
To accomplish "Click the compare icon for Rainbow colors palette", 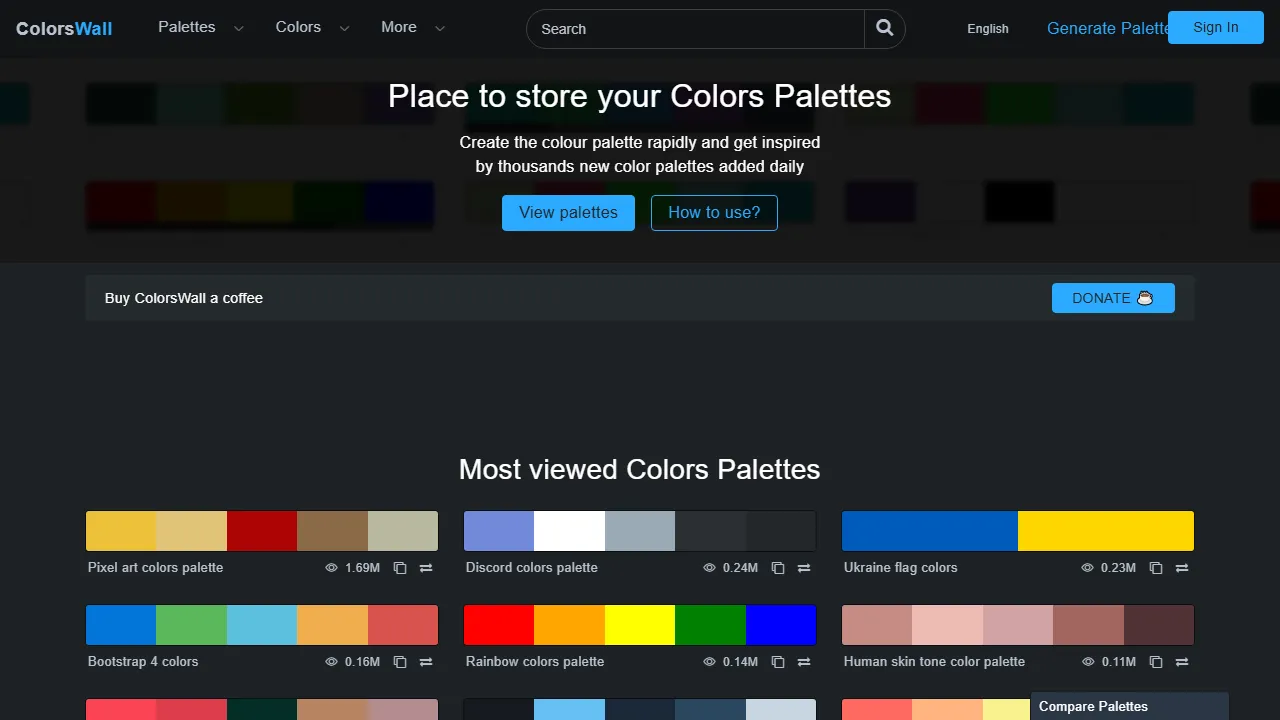I will pyautogui.click(x=804, y=661).
